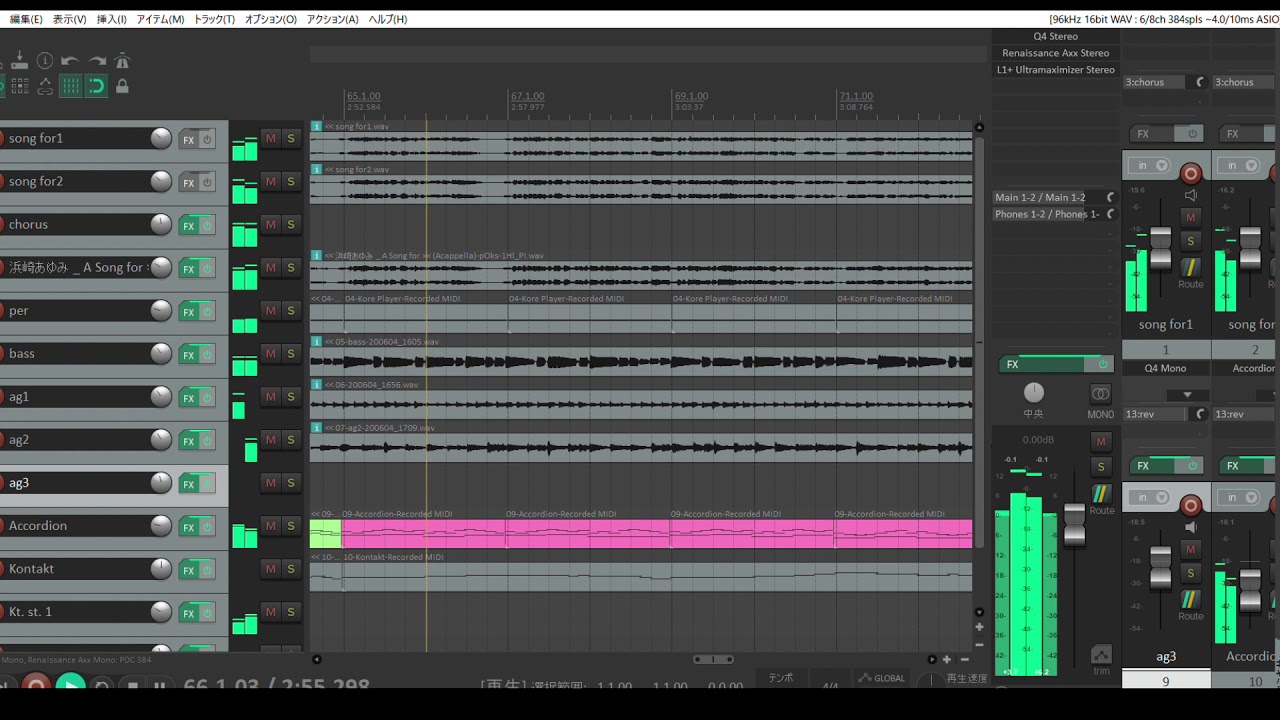Solo the Accordion track
The width and height of the screenshot is (1280, 720).
[x=291, y=526]
